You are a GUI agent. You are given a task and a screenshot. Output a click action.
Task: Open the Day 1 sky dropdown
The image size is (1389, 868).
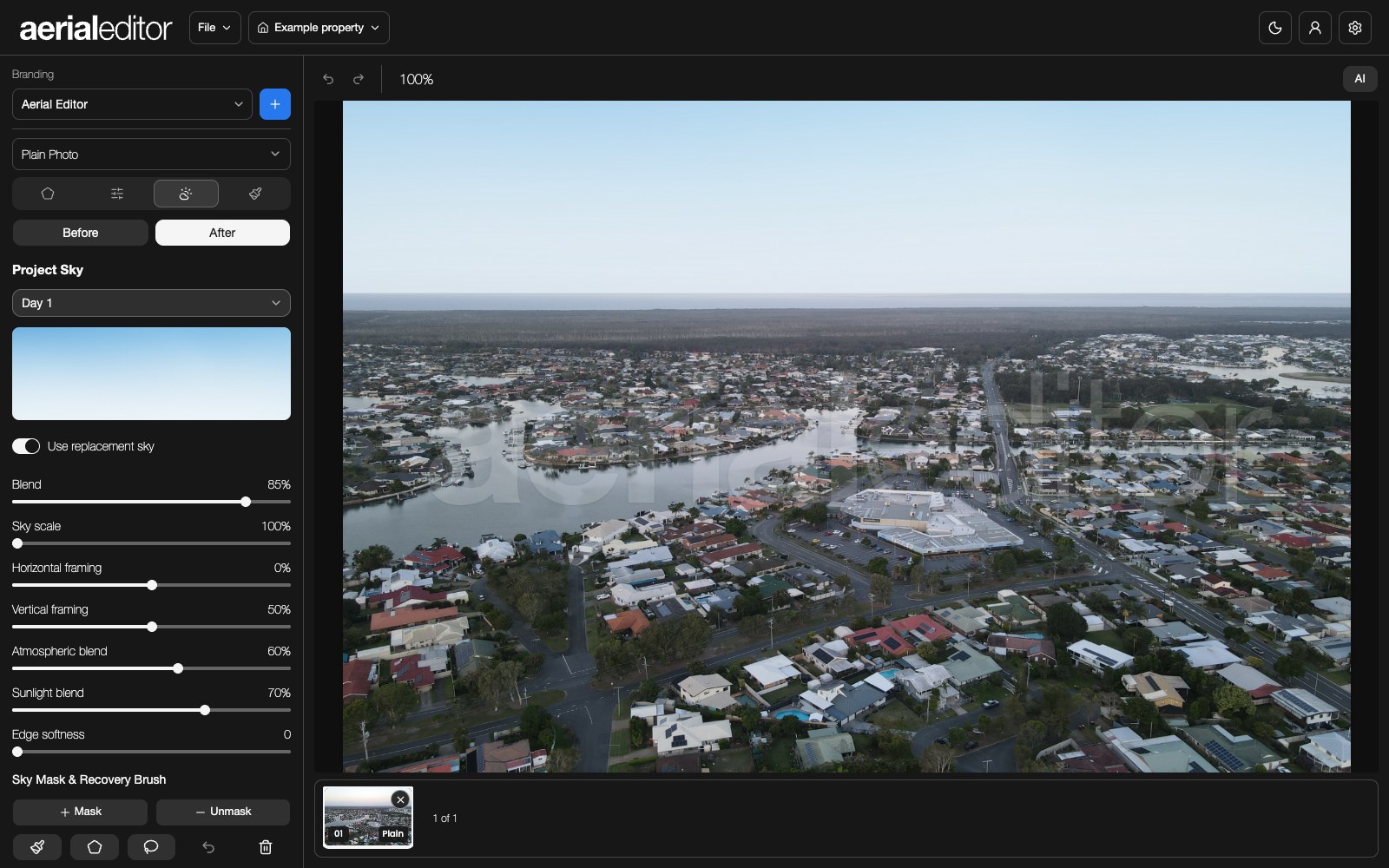(151, 303)
